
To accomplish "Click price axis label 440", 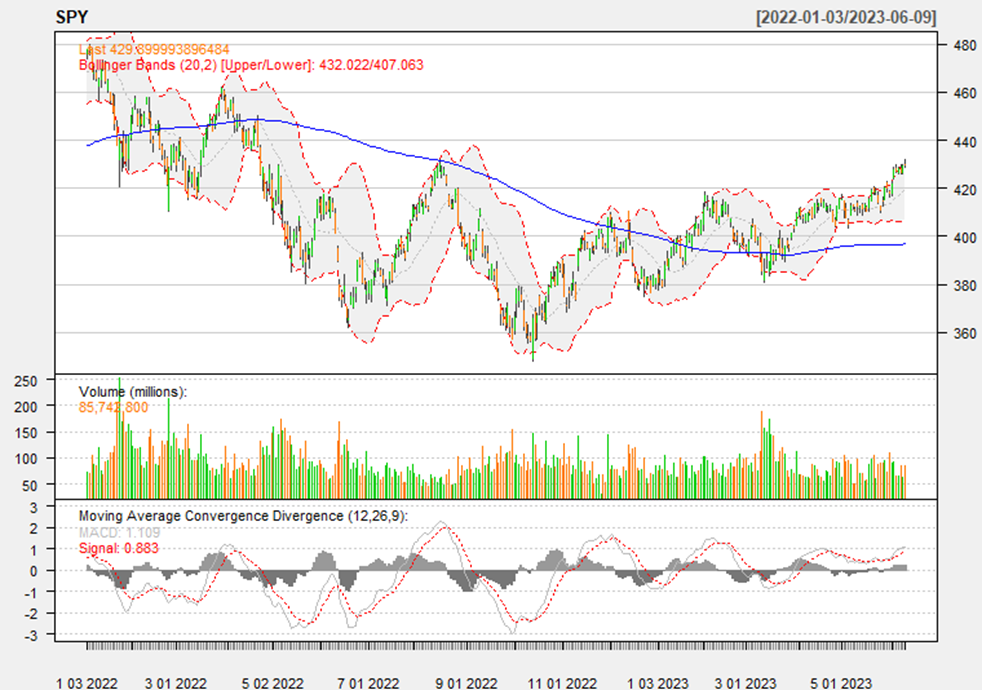I will point(964,142).
